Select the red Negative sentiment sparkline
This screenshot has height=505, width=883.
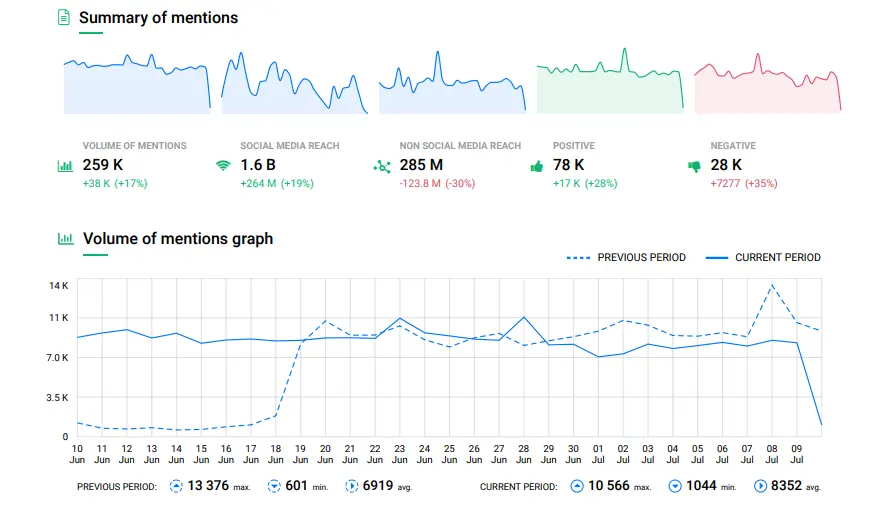(x=767, y=84)
